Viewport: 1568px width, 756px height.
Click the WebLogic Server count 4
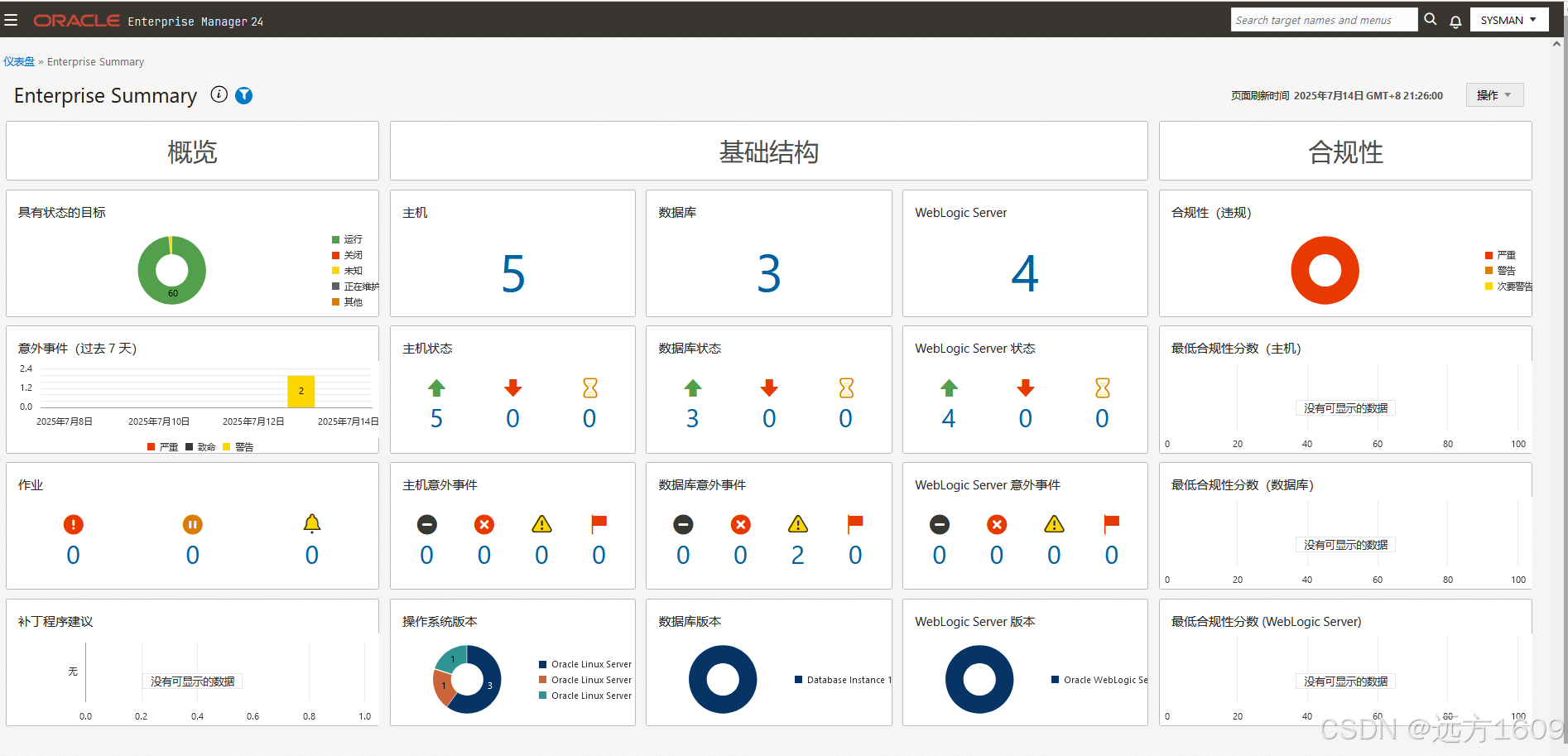(x=1025, y=273)
